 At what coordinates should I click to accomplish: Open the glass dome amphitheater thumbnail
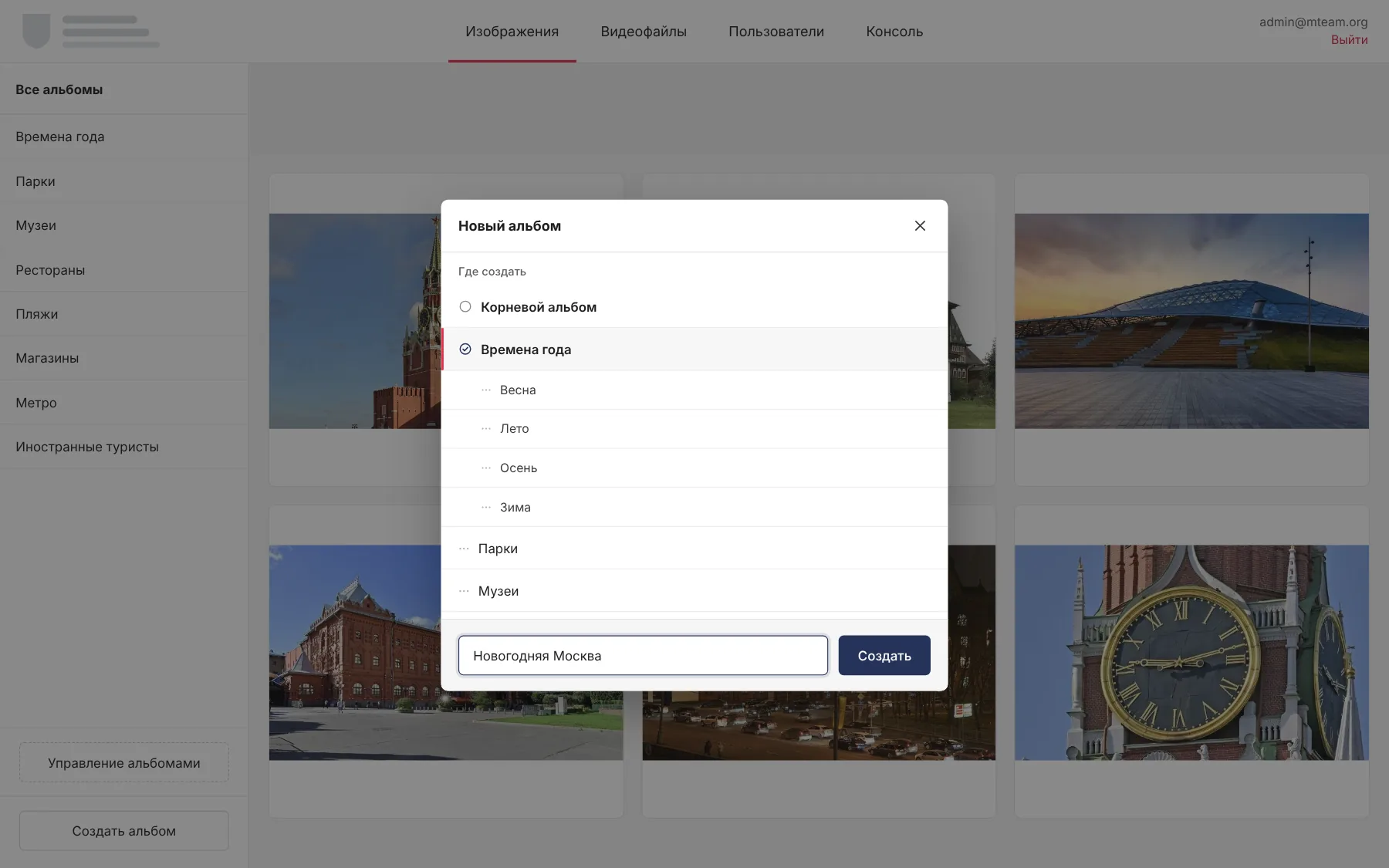[1191, 321]
